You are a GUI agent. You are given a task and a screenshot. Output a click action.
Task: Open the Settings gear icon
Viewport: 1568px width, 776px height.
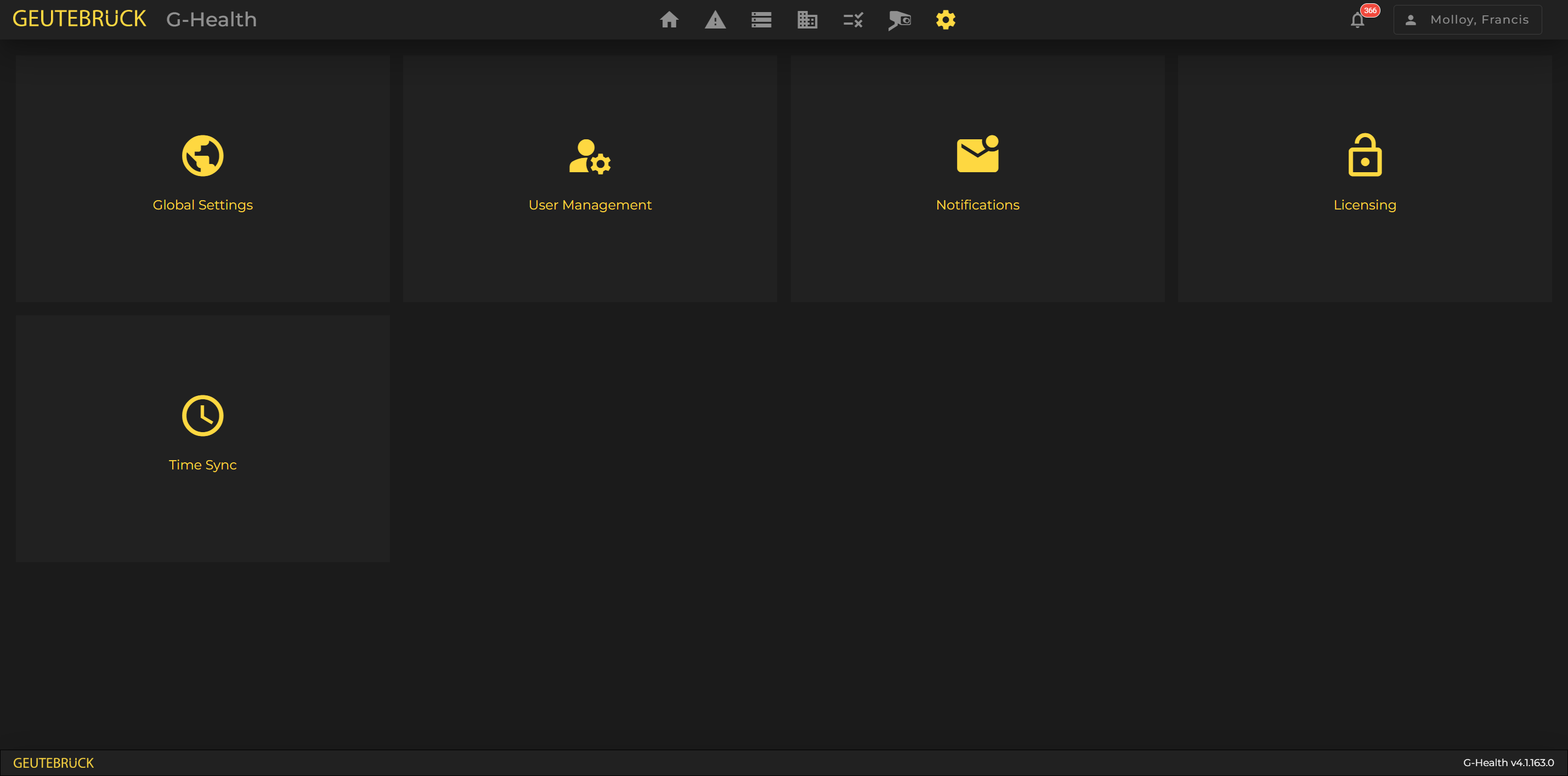(x=946, y=20)
